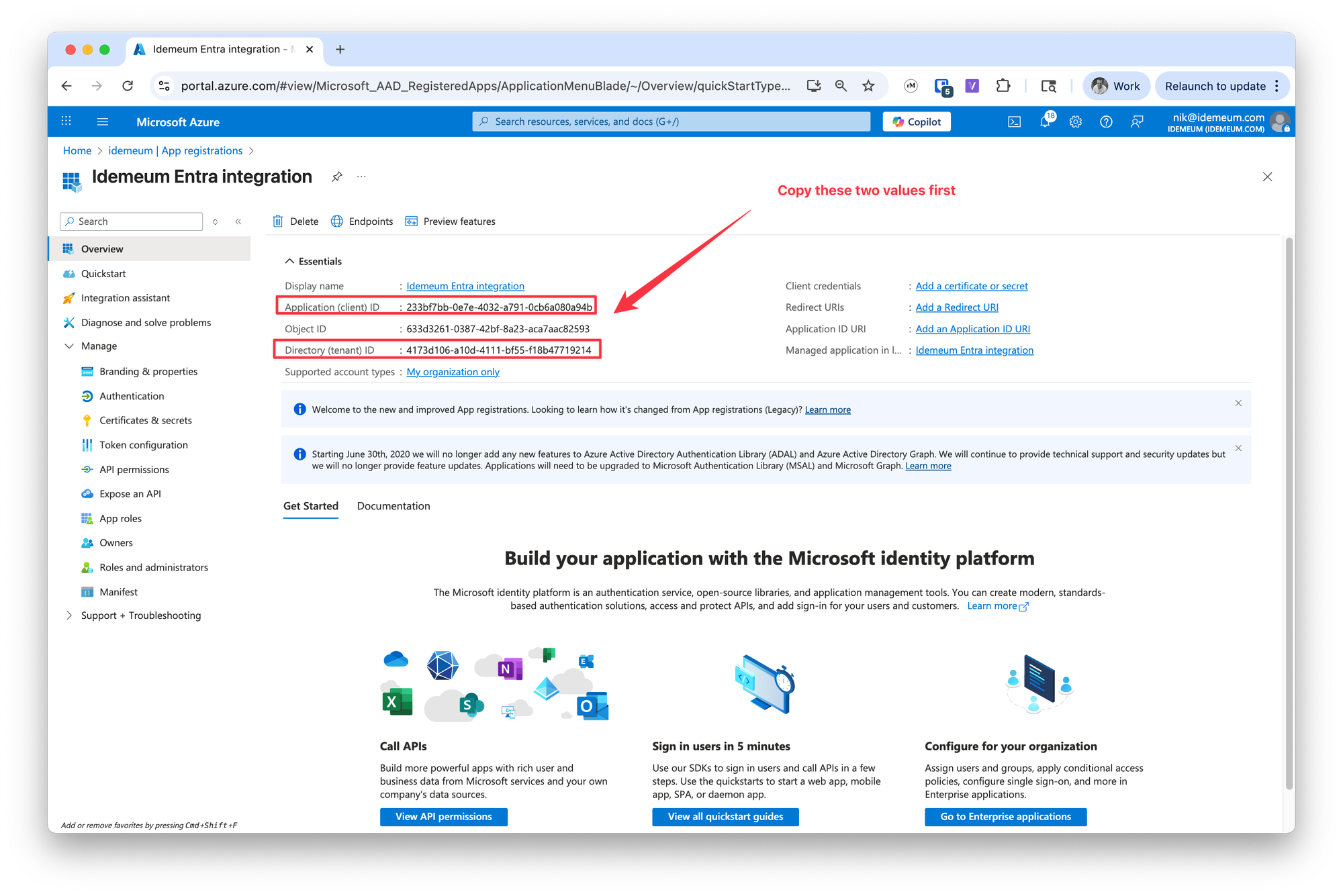Click the side menu Search field
1343x896 pixels.
coord(132,221)
